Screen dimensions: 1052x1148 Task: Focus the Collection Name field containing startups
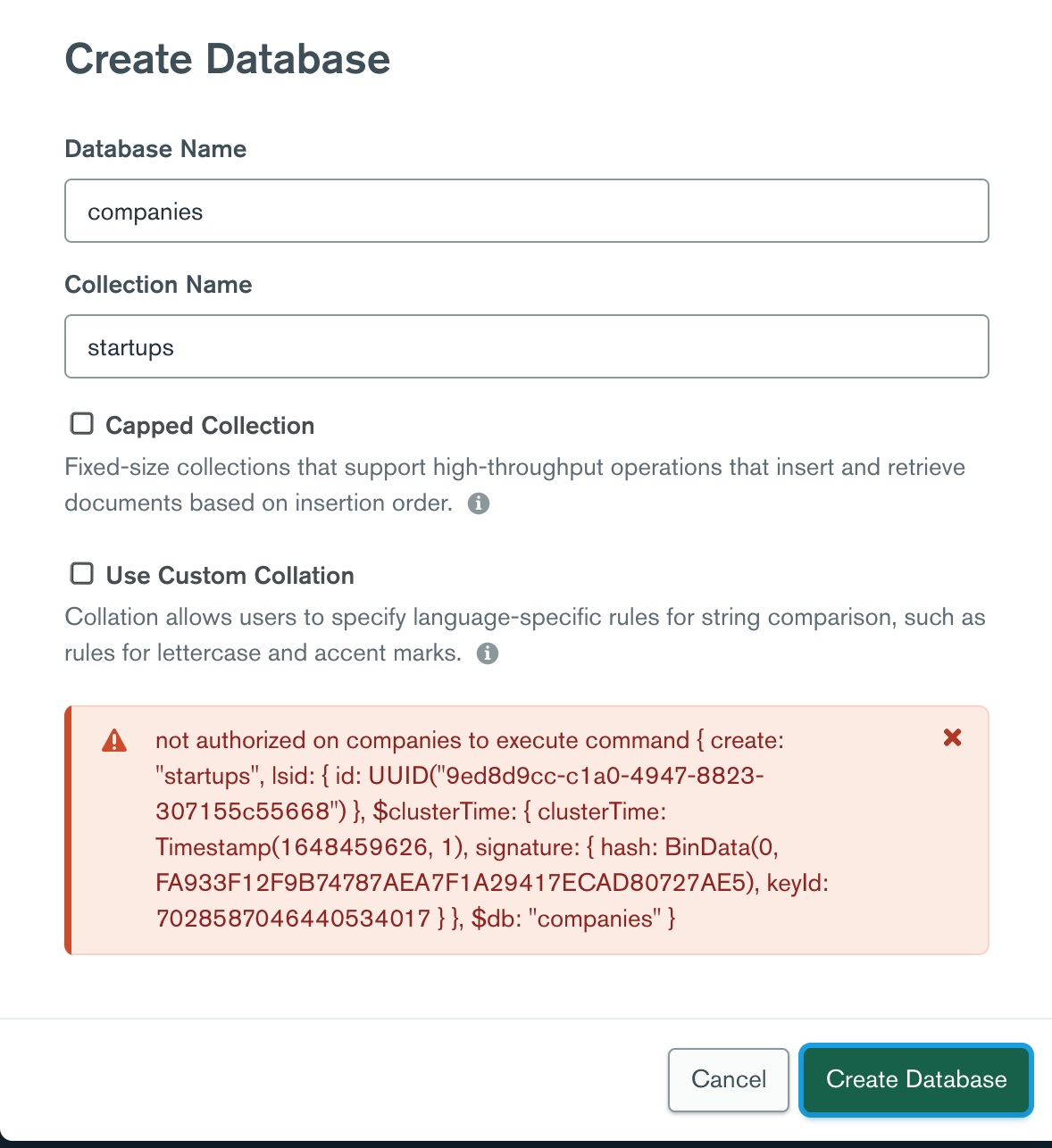click(527, 347)
